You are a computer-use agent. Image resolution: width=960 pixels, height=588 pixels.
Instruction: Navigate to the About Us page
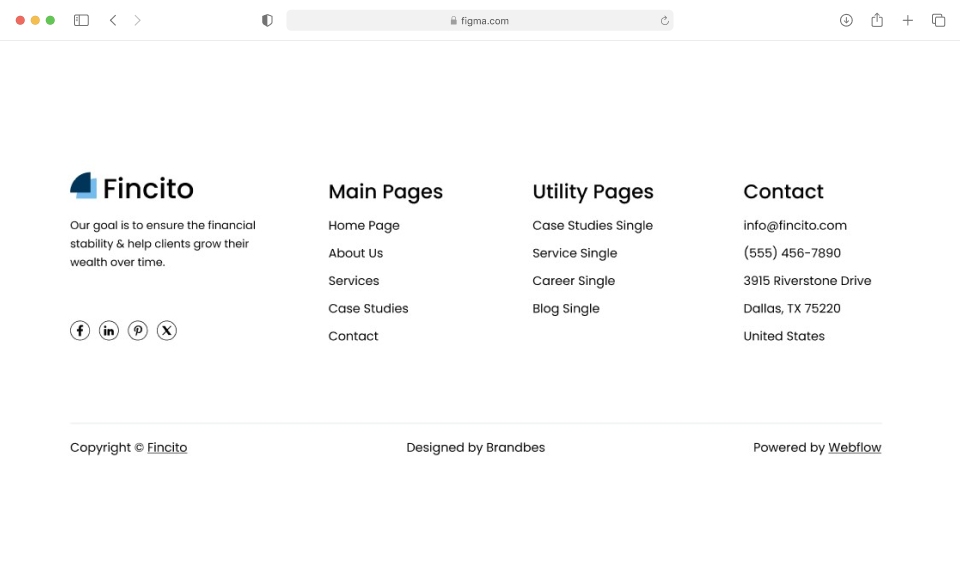point(356,253)
